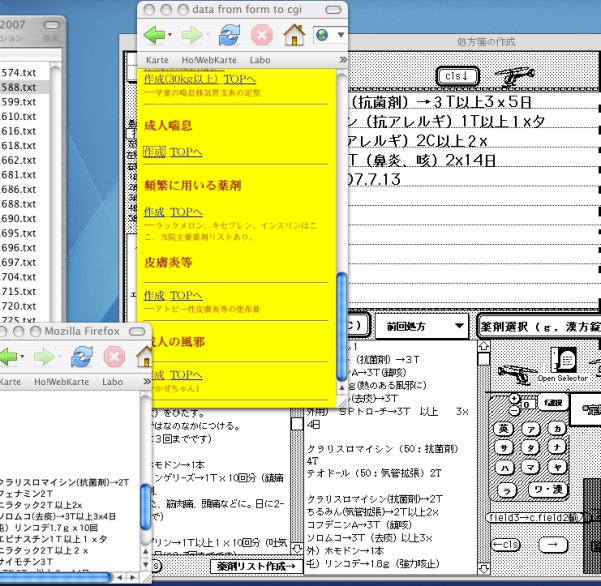601x586 pixels.
Task: Select the ヤ kana button
Action: [x=557, y=466]
